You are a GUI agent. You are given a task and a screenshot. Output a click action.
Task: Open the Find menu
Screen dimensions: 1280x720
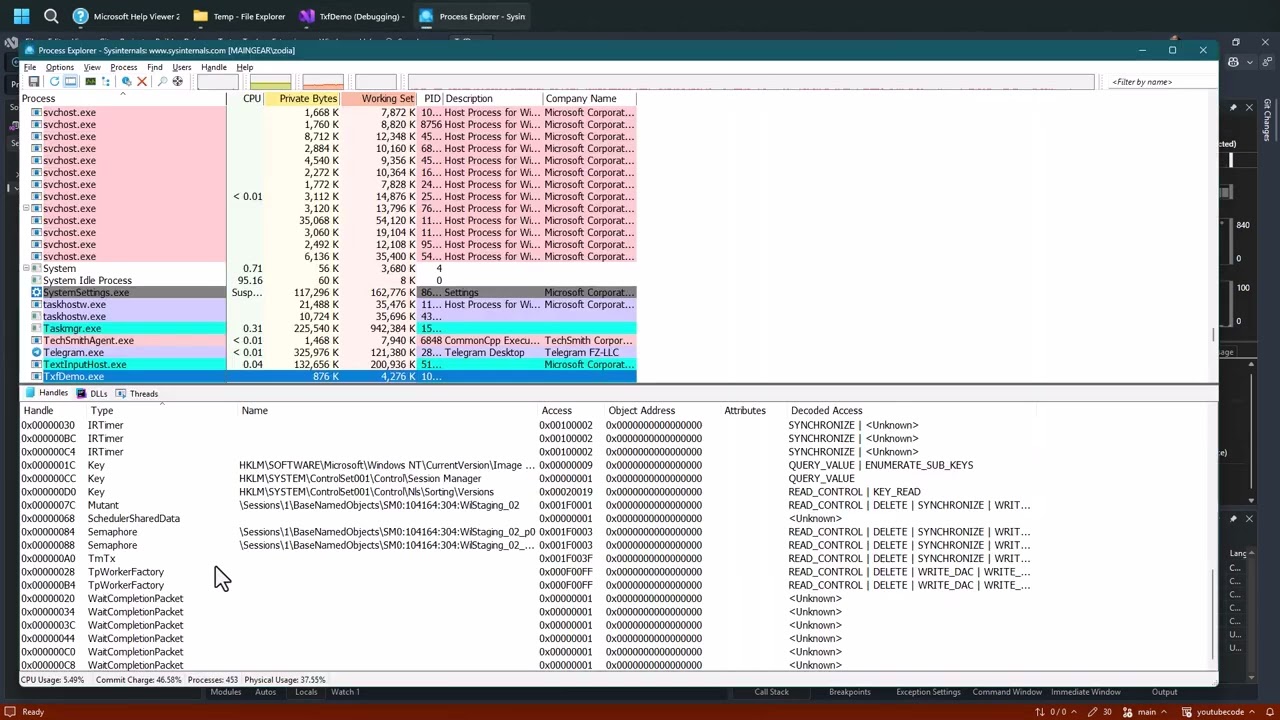pyautogui.click(x=155, y=67)
